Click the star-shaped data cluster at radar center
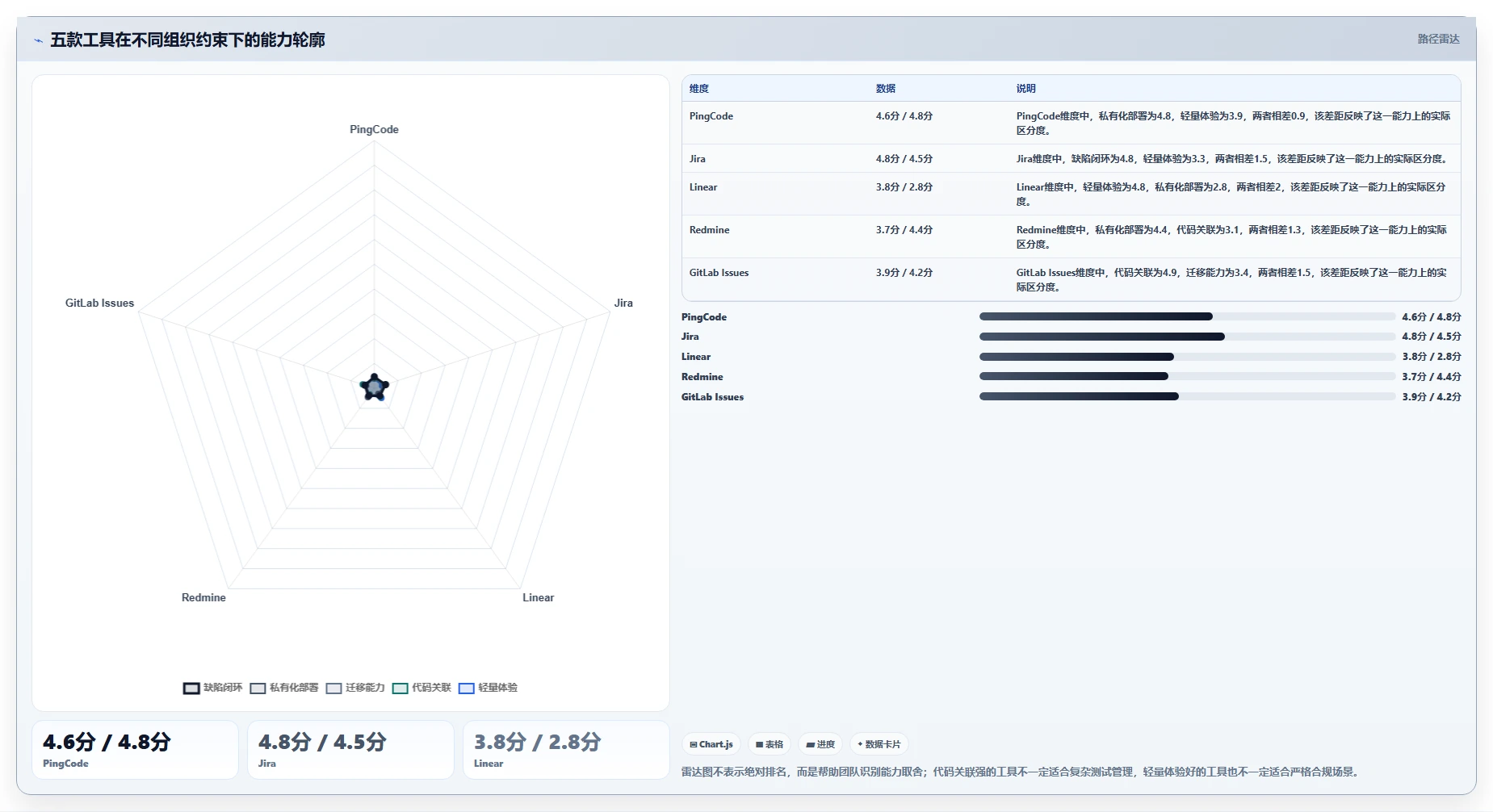Screen dimensions: 1493x812 pyautogui.click(x=374, y=387)
